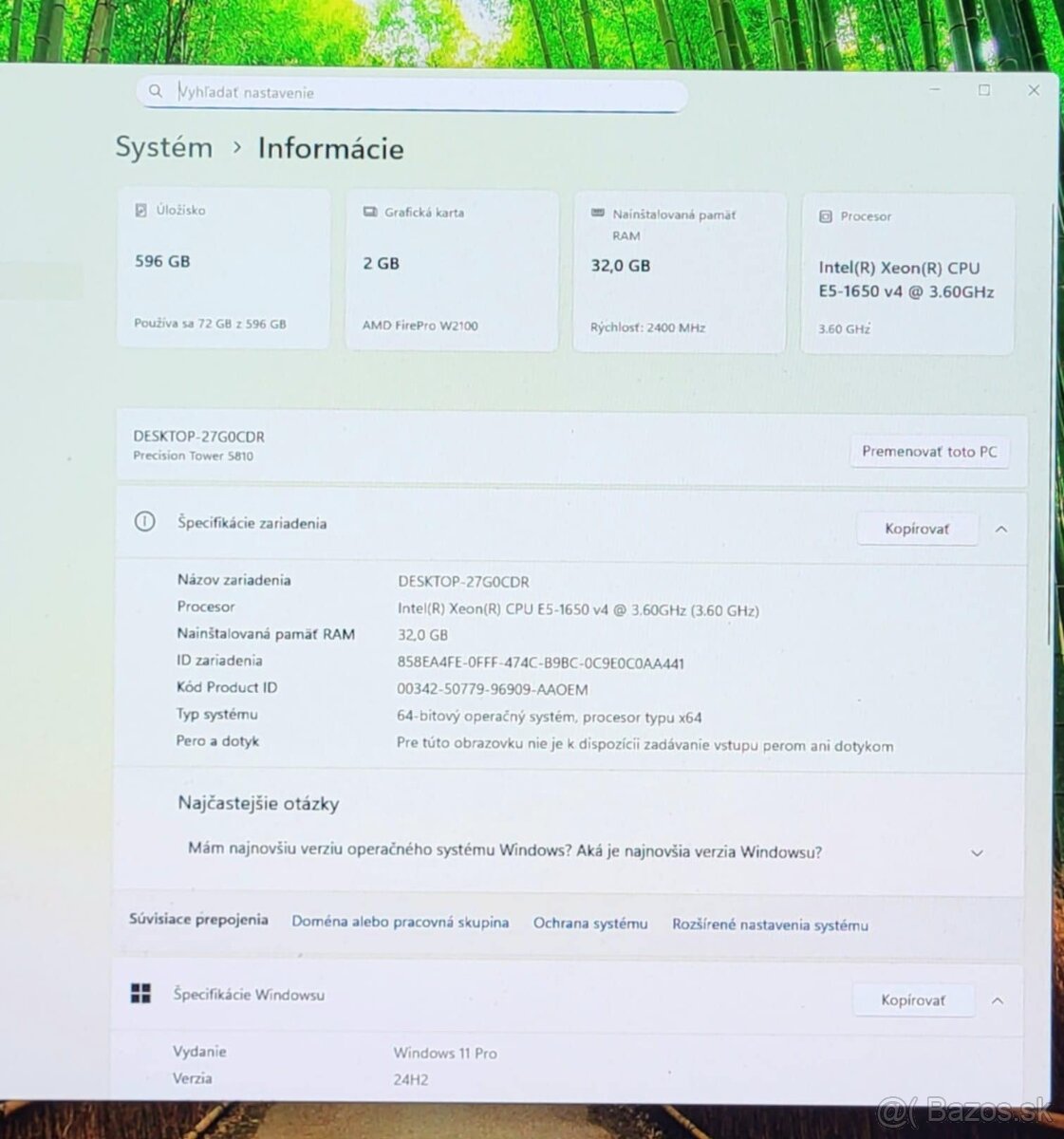Select the DESKTOP-27G0CDR value in Názov zariadenia row
The height and width of the screenshot is (1139, 1064).
click(x=463, y=582)
